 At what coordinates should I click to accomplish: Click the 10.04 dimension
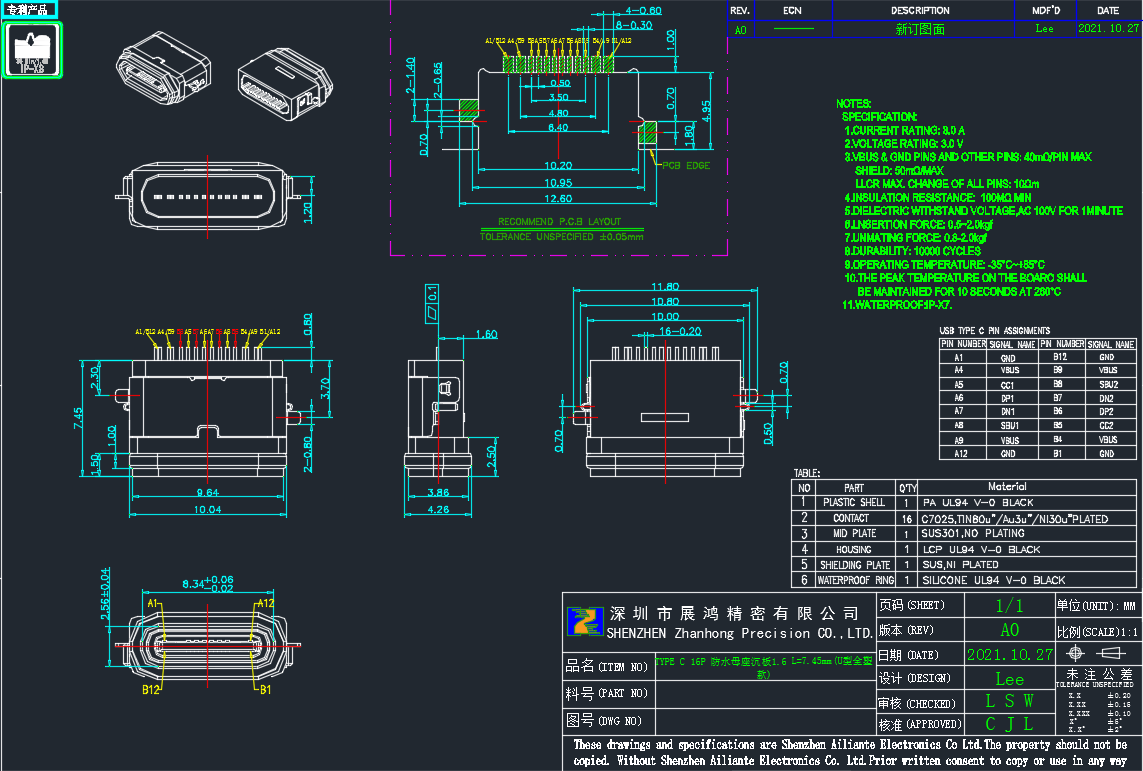[208, 509]
